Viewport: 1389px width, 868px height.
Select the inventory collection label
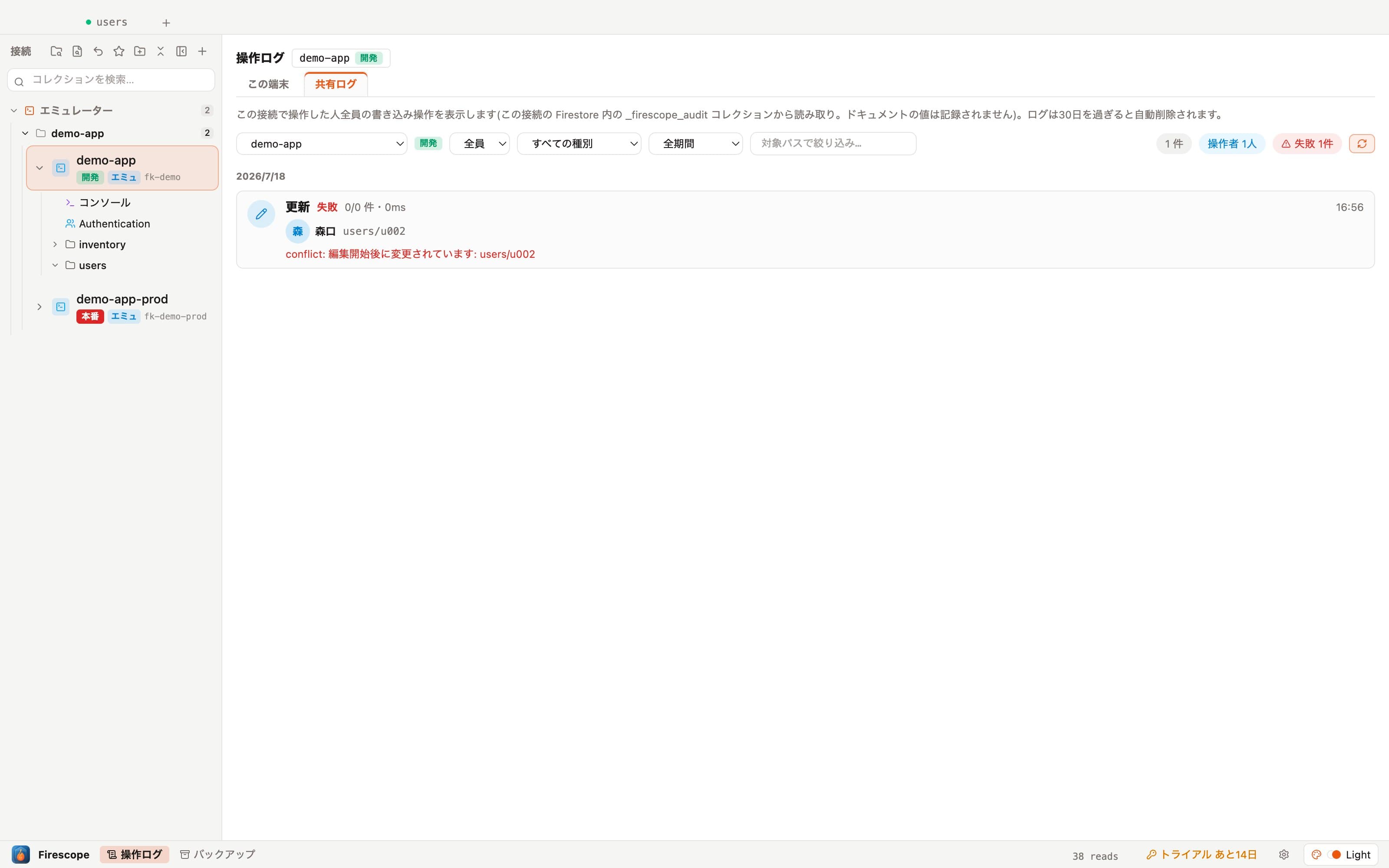[102, 244]
